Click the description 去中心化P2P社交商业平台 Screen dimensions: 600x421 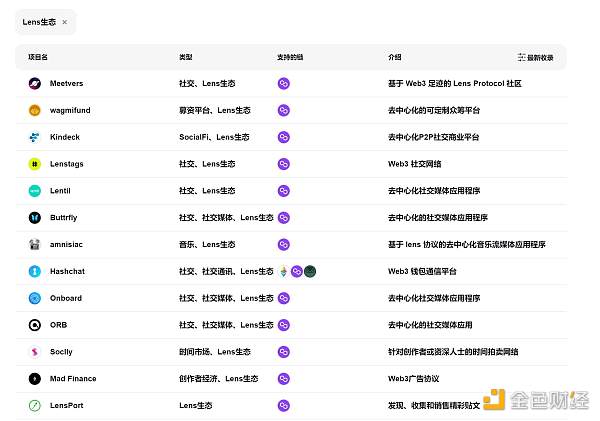(434, 137)
